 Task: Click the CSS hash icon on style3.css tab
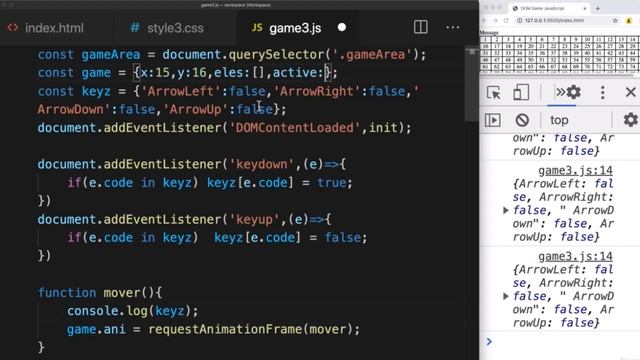point(134,27)
